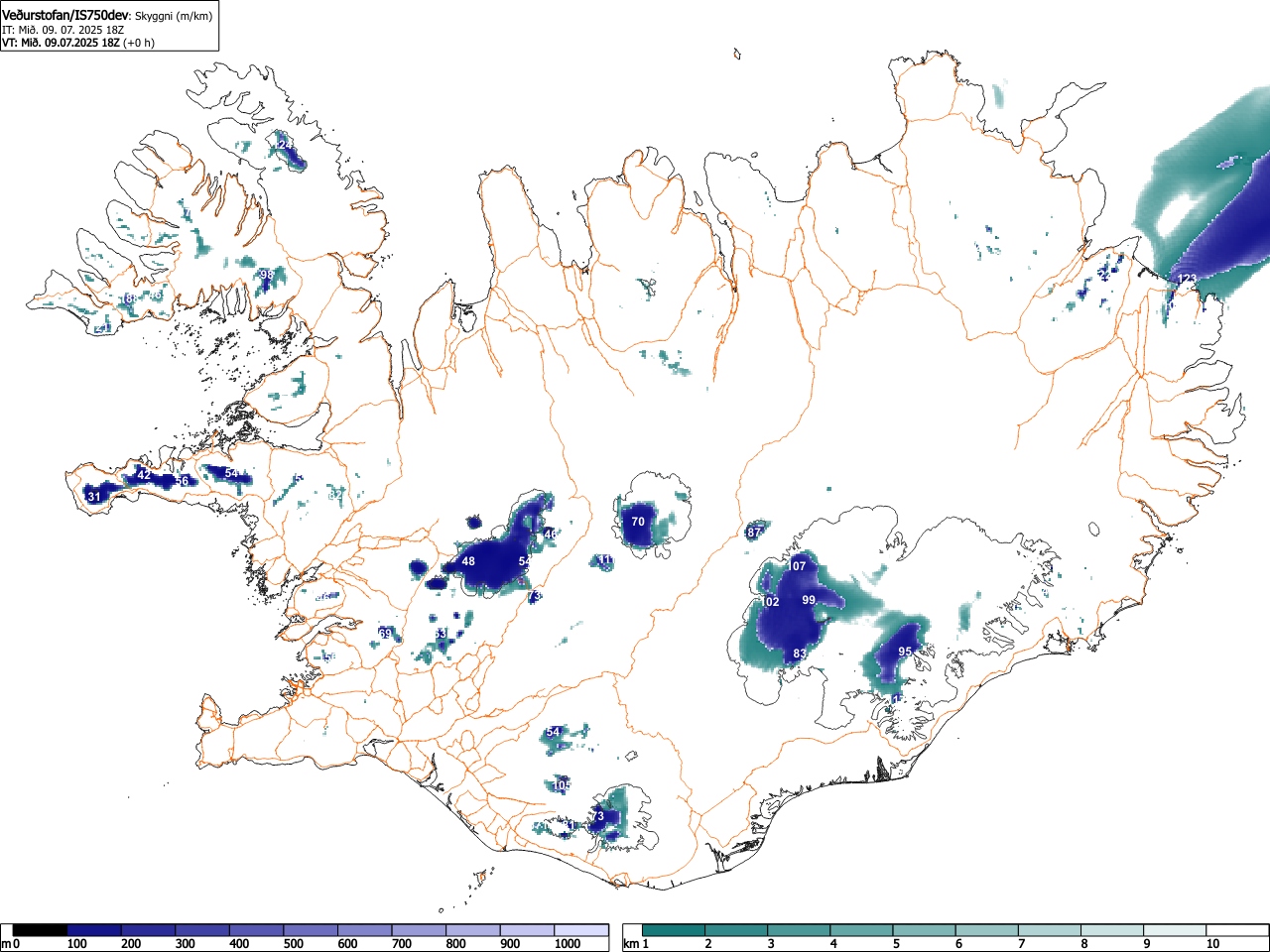The image size is (1270, 952).
Task: Select the 900–1000 m pale lavender legend segment
Action: [x=527, y=930]
